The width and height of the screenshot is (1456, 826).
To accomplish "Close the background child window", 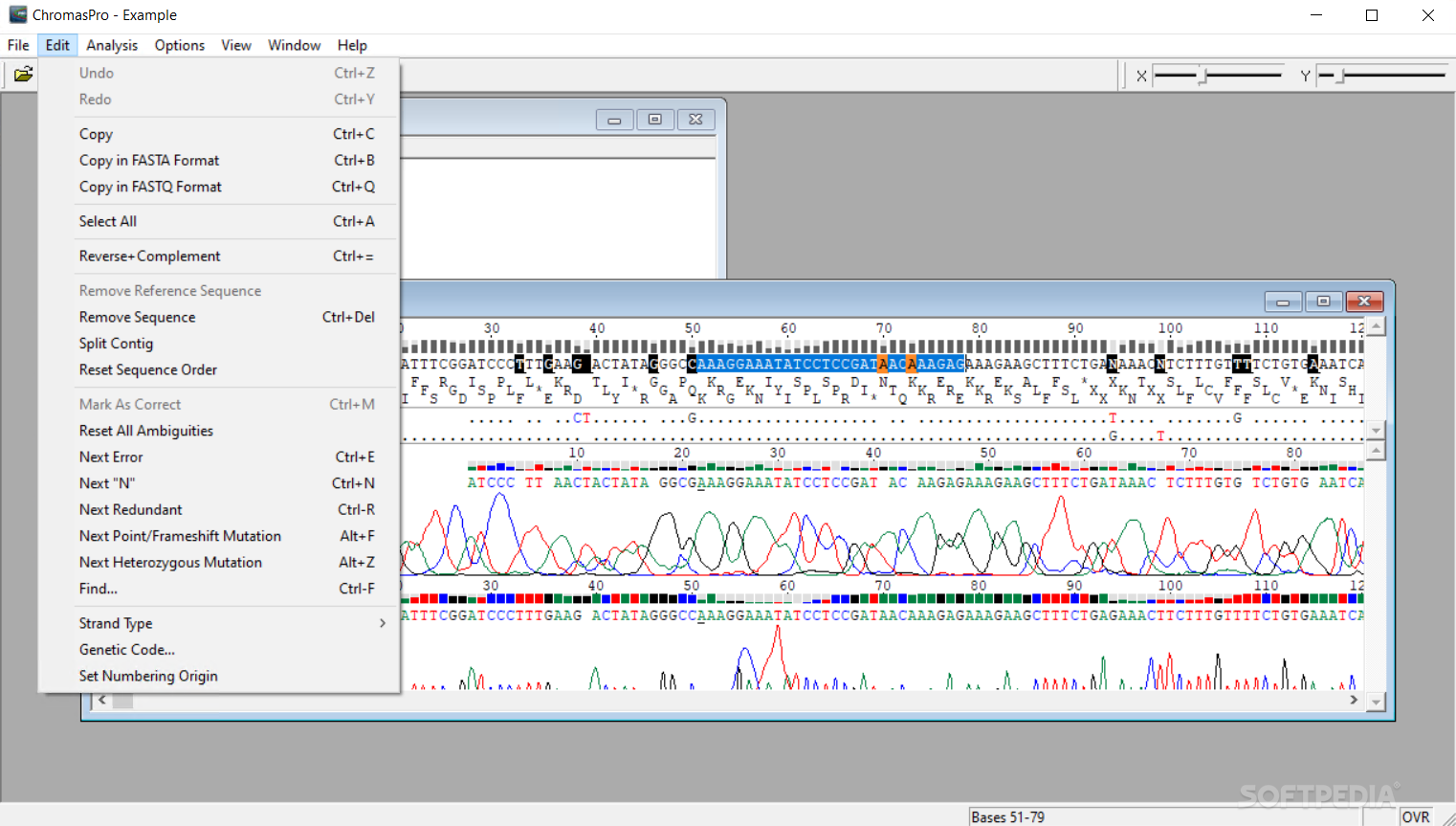I will pyautogui.click(x=695, y=120).
